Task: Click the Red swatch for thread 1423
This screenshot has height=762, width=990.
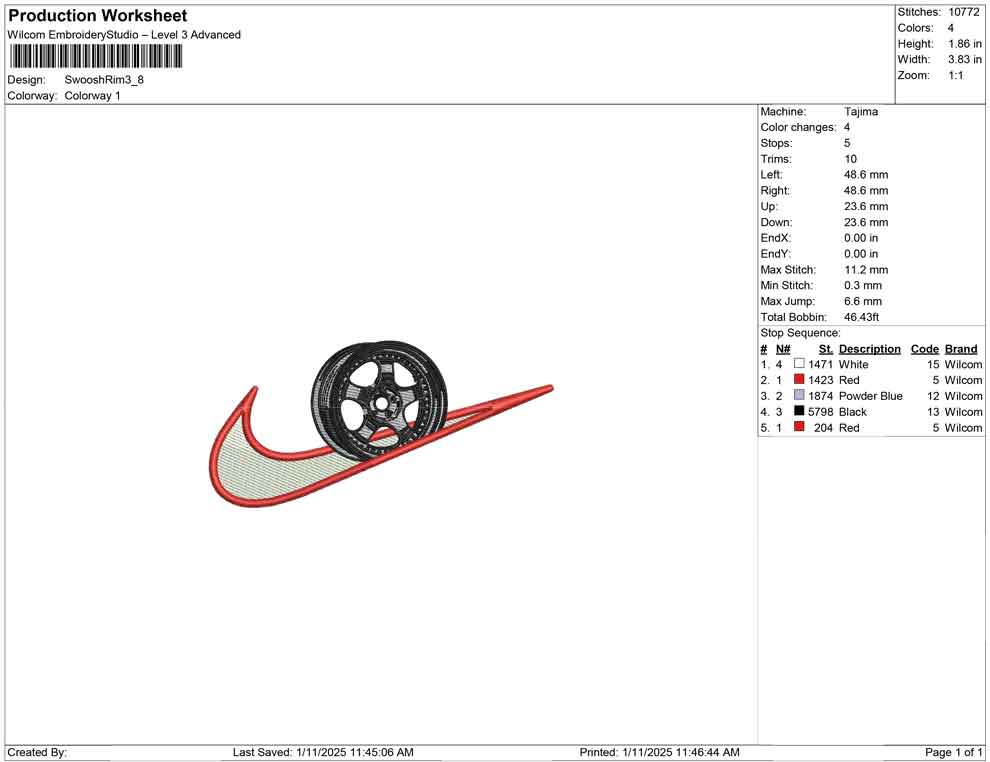Action: click(799, 379)
